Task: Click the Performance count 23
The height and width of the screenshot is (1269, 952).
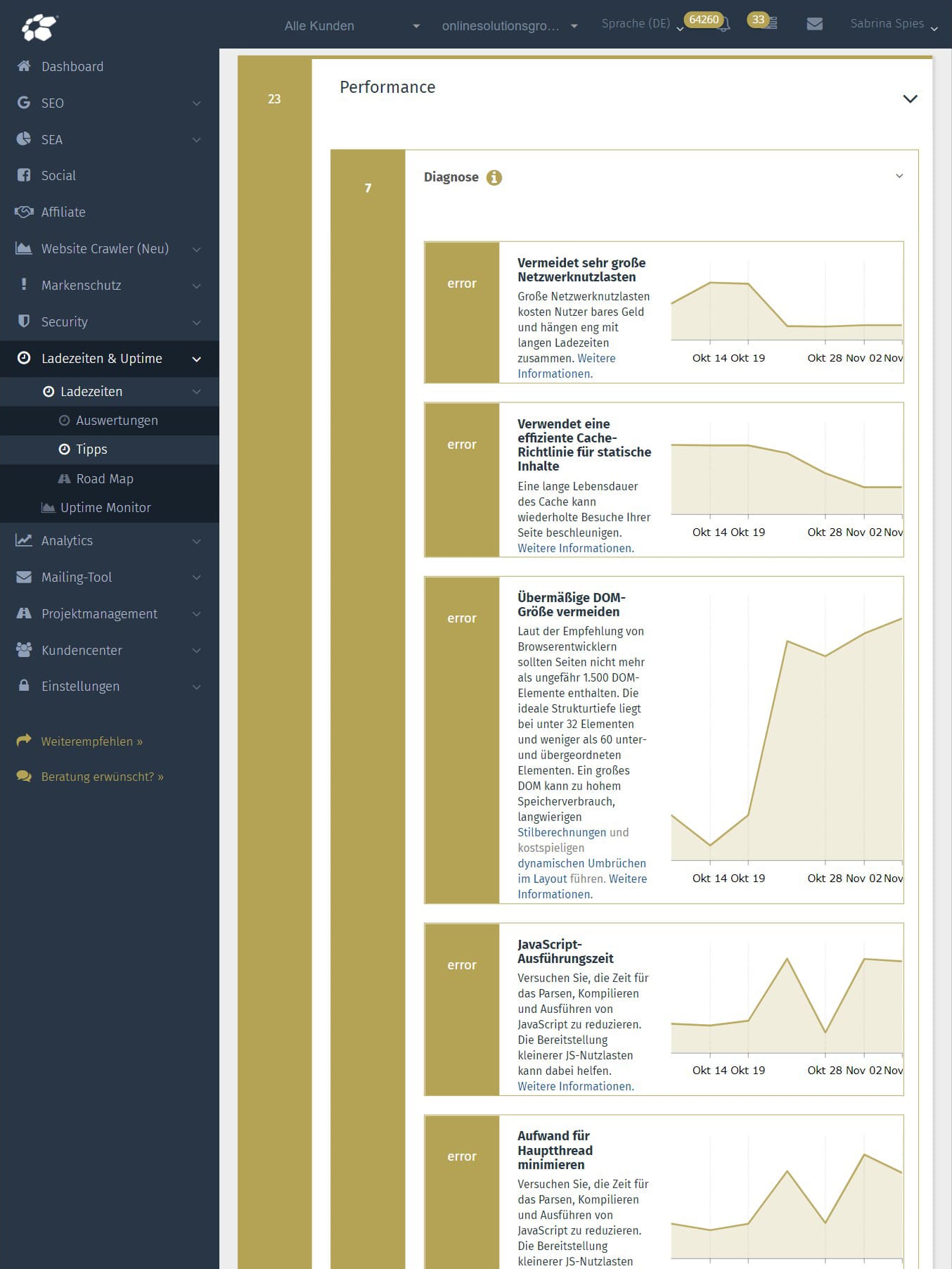Action: tap(274, 99)
